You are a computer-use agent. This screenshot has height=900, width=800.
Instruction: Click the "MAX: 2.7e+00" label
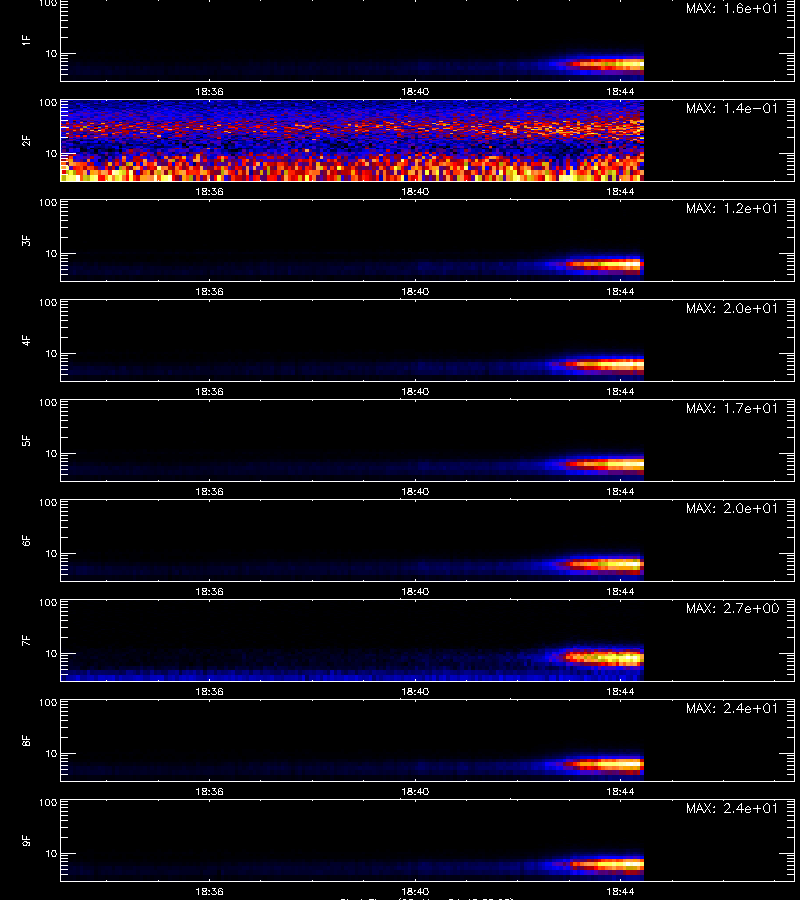pos(732,608)
